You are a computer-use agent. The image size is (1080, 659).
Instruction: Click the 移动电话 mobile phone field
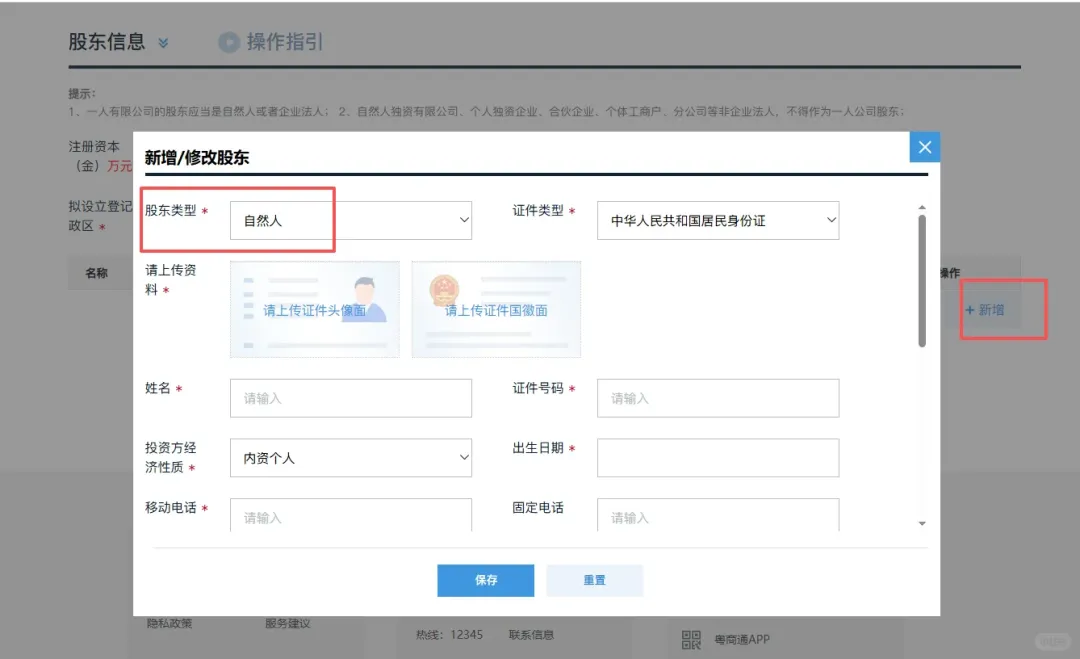click(350, 515)
